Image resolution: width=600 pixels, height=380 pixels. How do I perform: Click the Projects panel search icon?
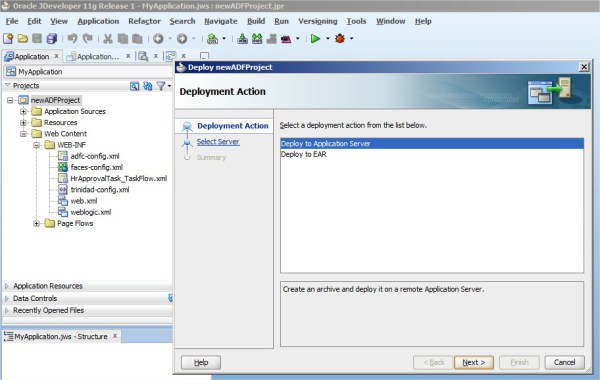(134, 86)
